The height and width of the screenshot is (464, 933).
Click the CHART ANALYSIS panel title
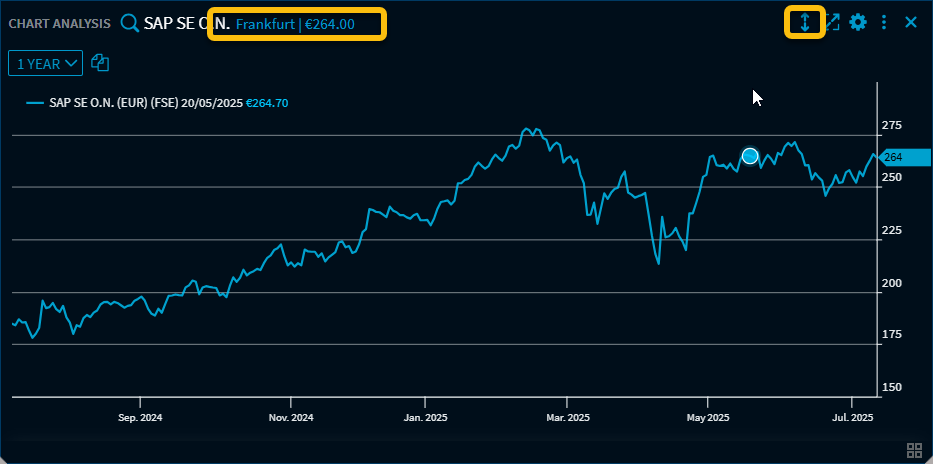(x=60, y=23)
